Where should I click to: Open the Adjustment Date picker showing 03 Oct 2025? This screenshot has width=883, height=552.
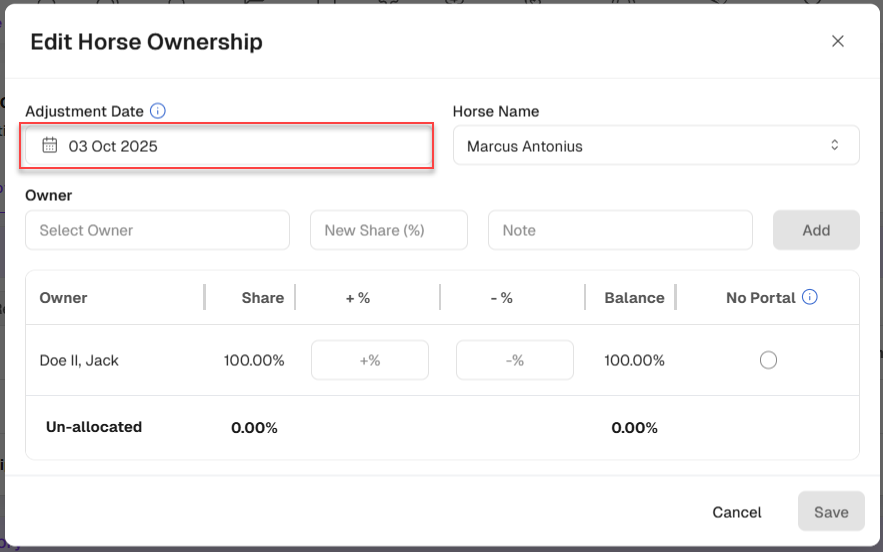(229, 146)
